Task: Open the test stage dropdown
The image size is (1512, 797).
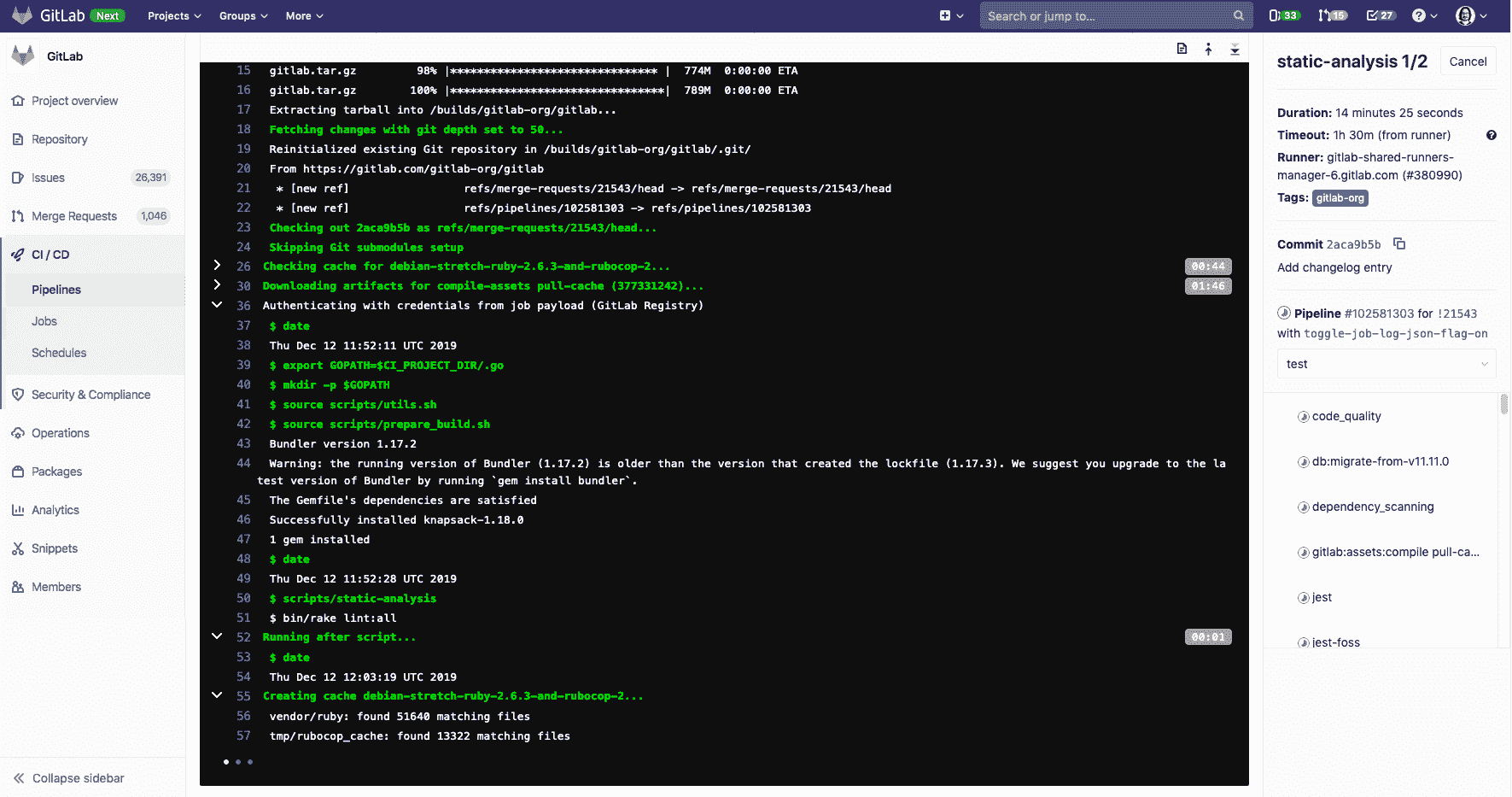Action: pyautogui.click(x=1386, y=364)
